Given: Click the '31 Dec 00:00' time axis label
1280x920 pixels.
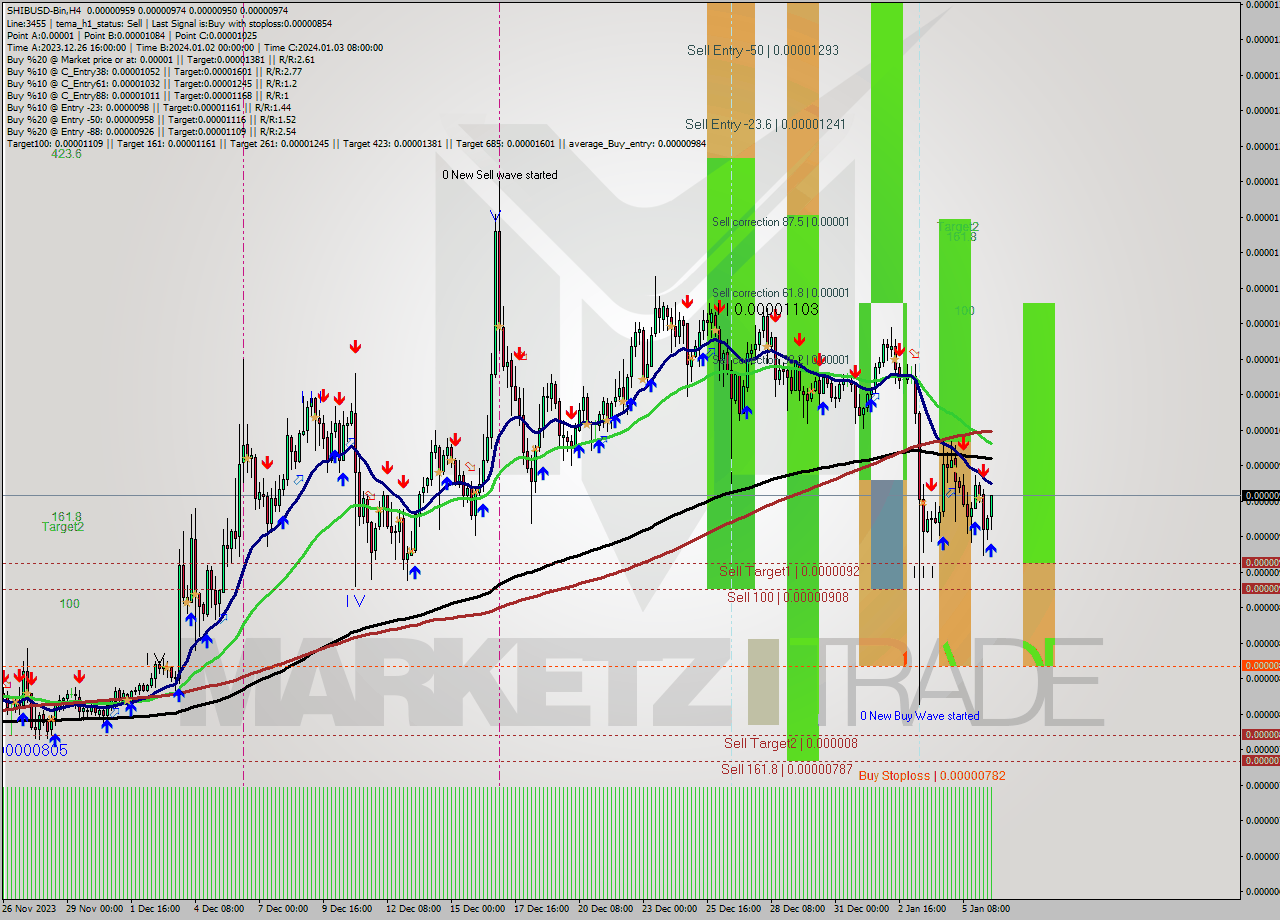Looking at the screenshot, I should 861,909.
